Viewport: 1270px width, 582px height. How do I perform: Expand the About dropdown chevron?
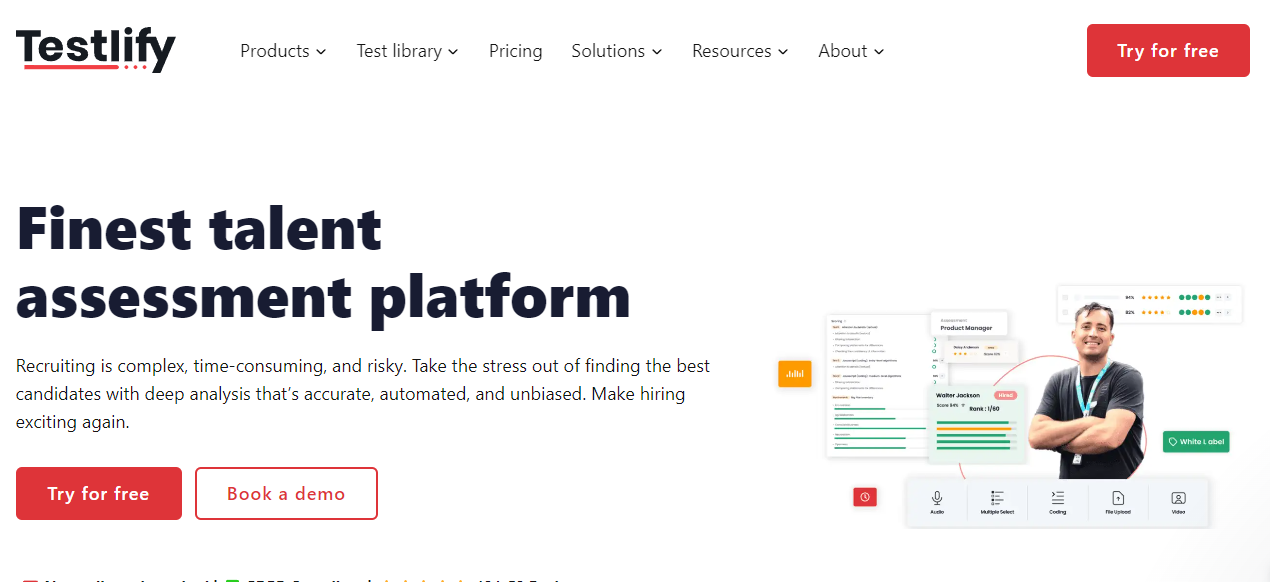[x=879, y=51]
